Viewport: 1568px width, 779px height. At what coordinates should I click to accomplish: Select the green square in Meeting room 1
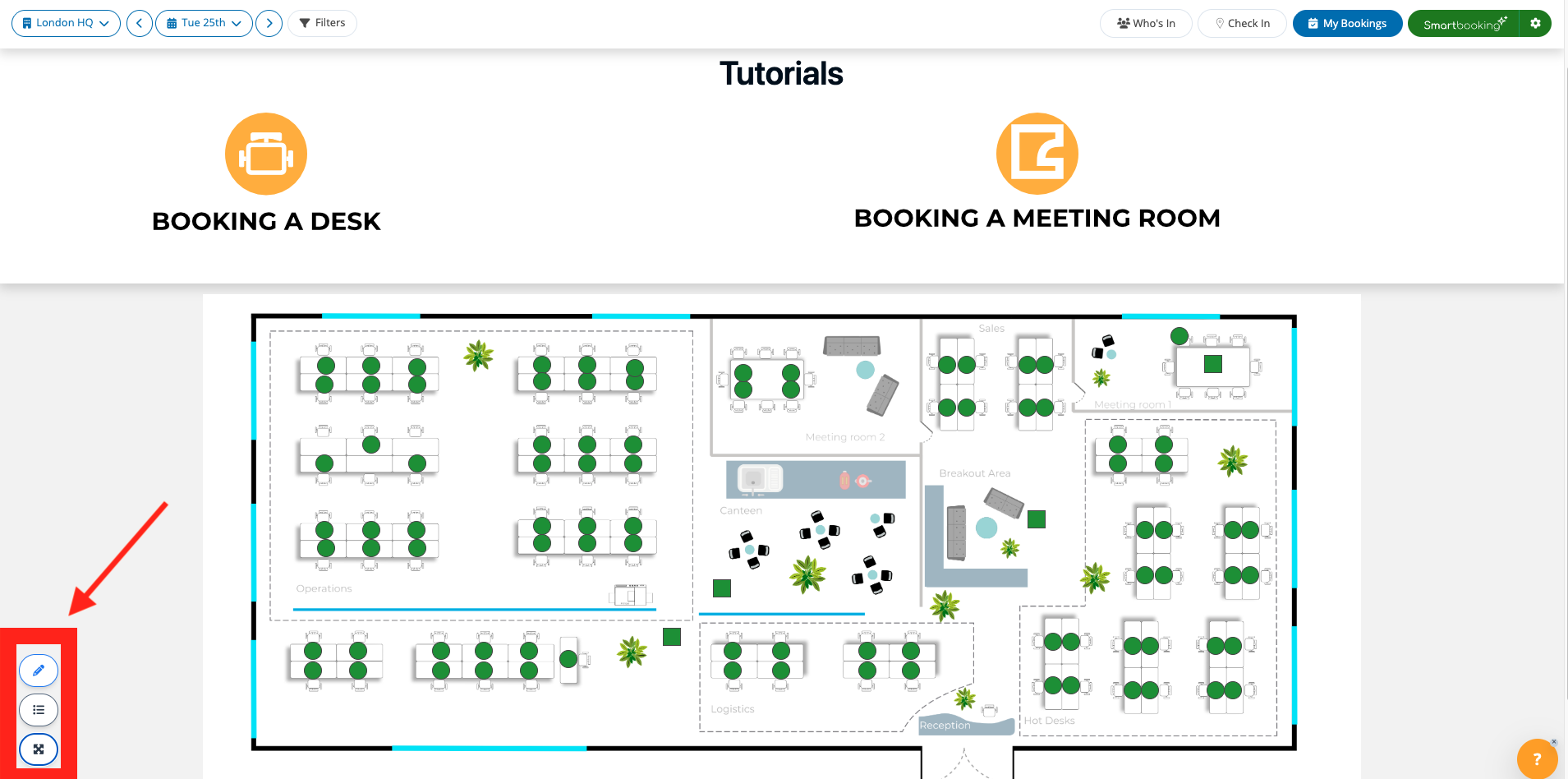point(1213,363)
